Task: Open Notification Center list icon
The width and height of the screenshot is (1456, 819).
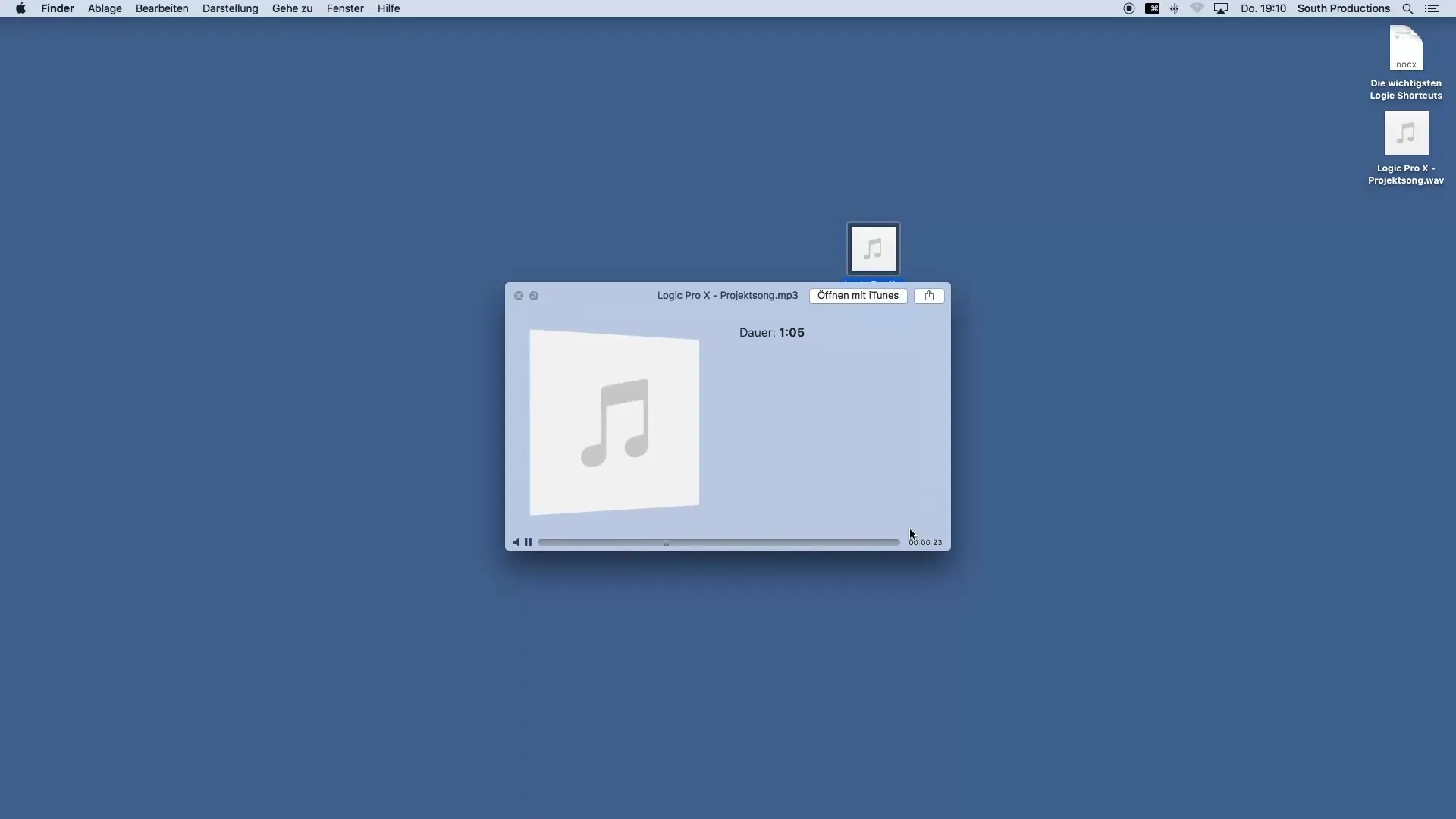Action: (1432, 8)
